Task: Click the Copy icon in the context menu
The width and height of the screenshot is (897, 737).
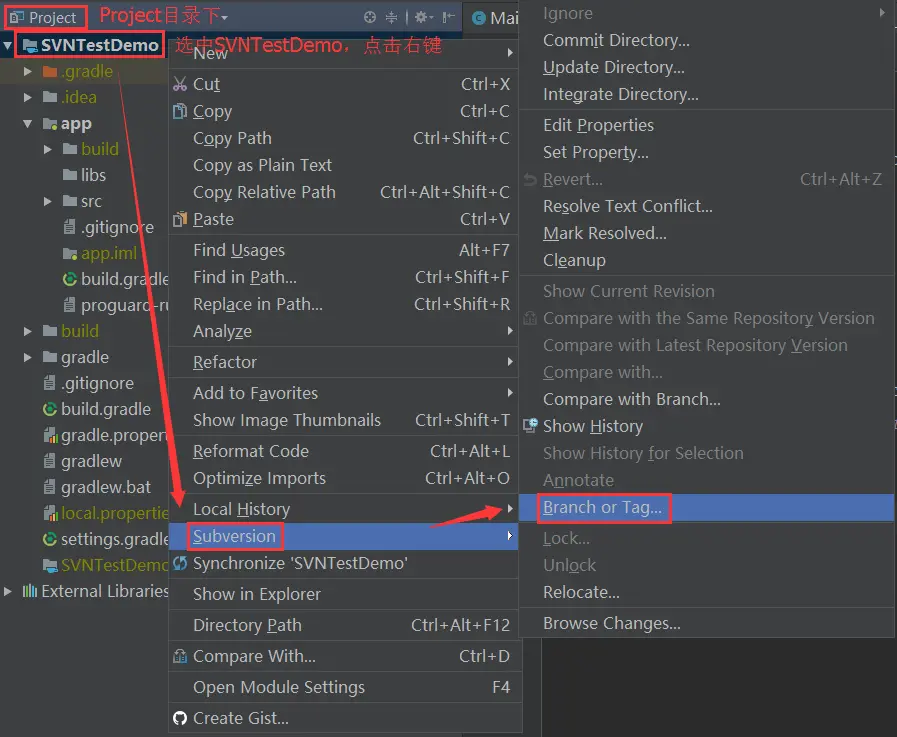Action: [180, 111]
